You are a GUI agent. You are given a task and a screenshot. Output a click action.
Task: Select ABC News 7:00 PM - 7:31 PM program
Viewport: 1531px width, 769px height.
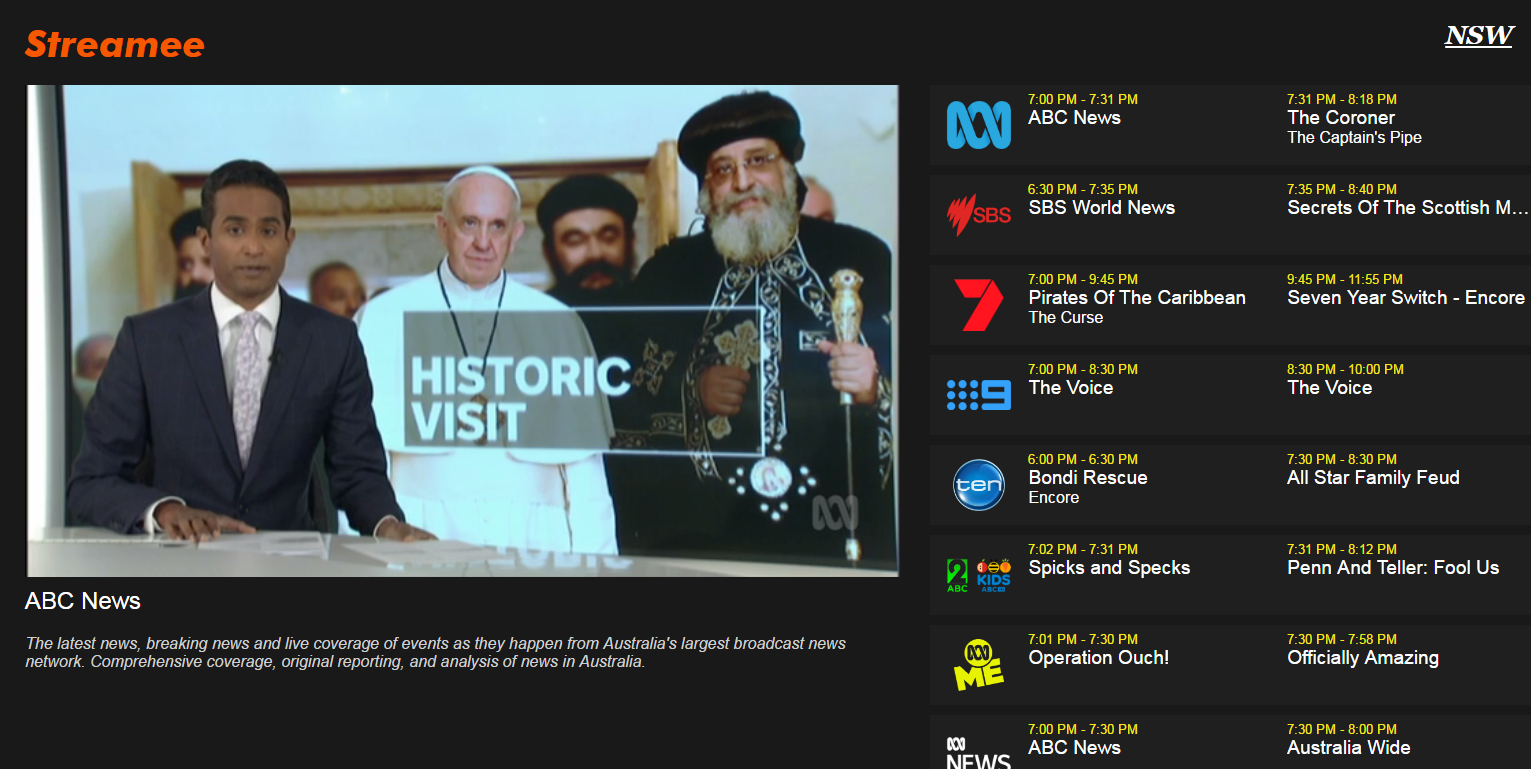tap(1074, 118)
